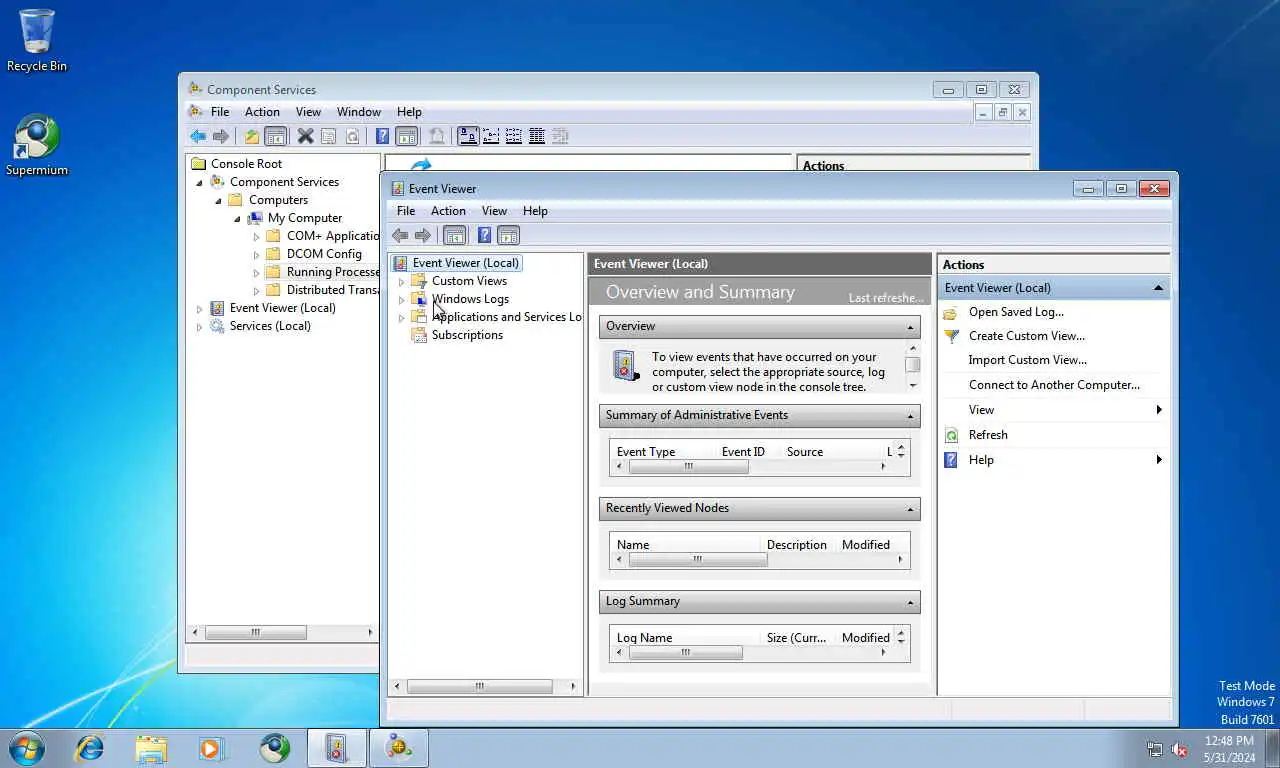1280x768 pixels.
Task: Collapse My Computer node in Component Services
Action: click(237, 219)
